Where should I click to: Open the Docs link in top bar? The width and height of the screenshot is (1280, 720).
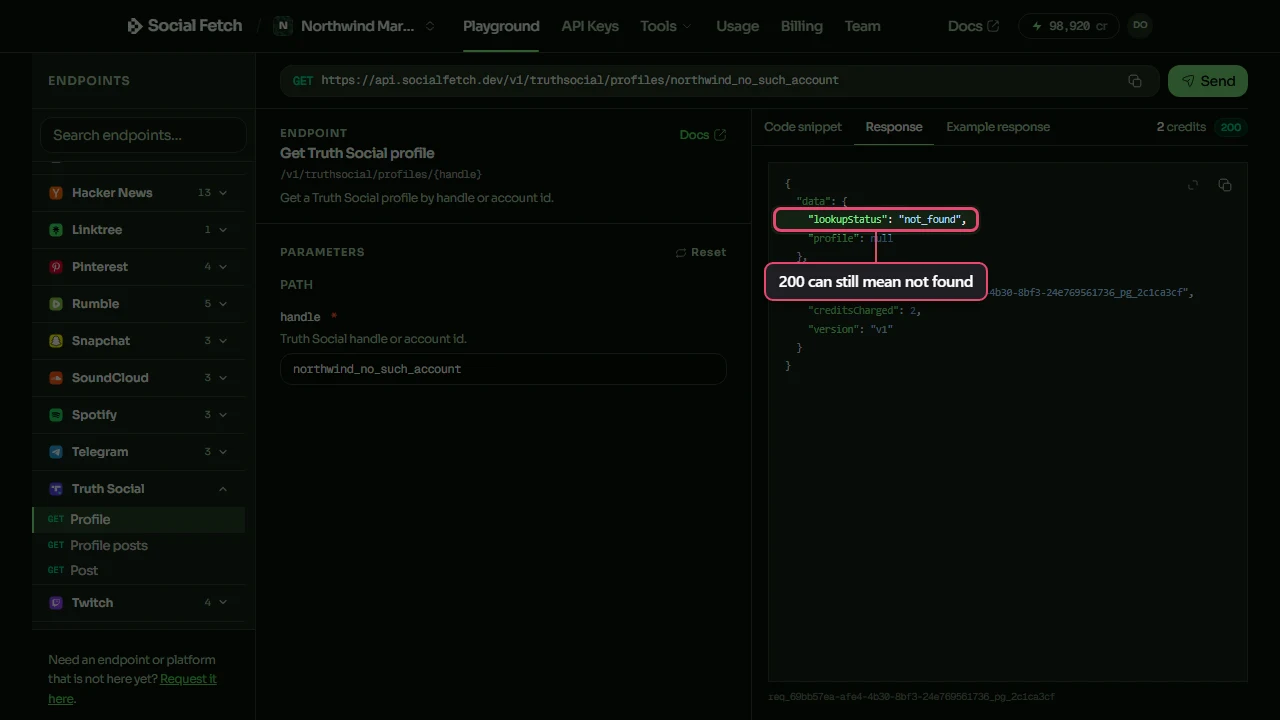(x=973, y=26)
